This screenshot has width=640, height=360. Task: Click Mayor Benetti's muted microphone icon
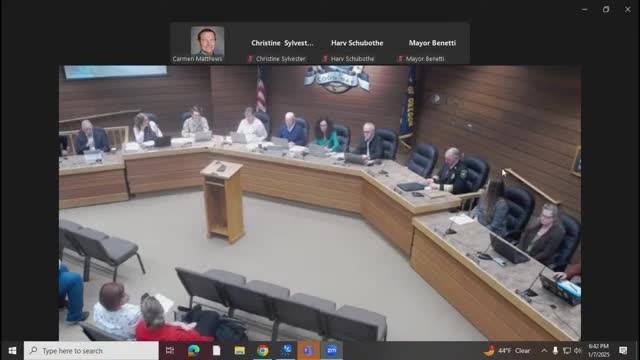(400, 59)
